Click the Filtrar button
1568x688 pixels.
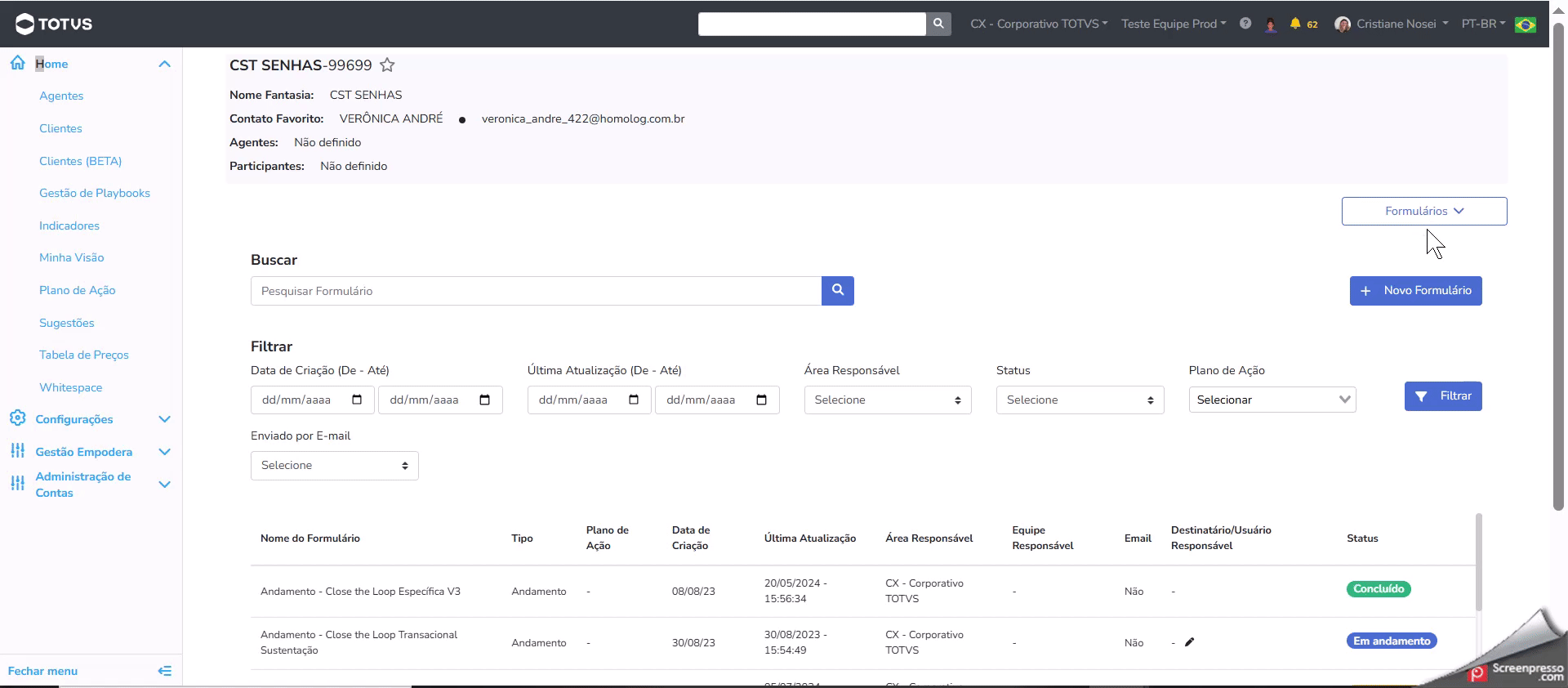pos(1443,396)
